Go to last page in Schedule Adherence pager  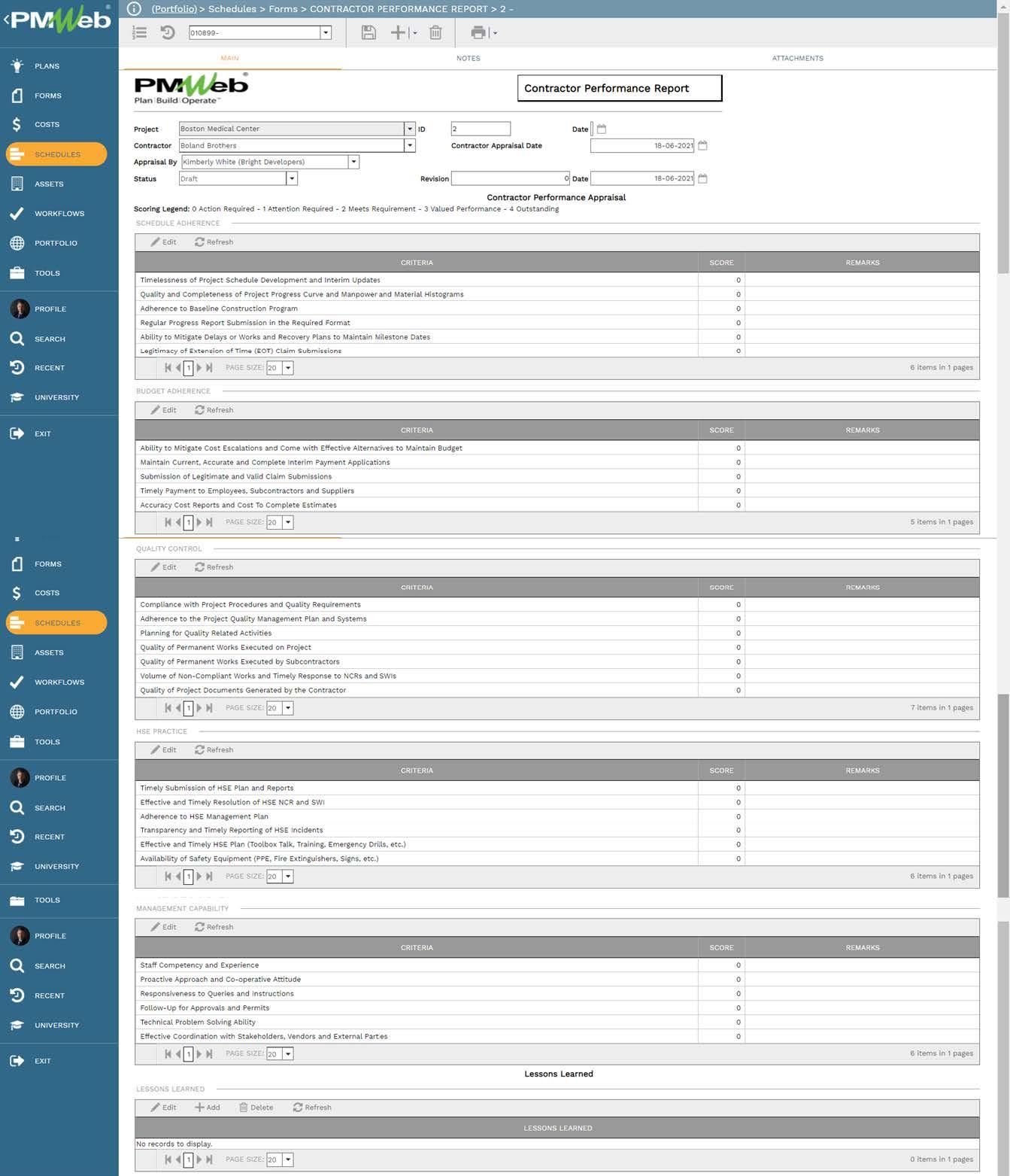pyautogui.click(x=210, y=368)
